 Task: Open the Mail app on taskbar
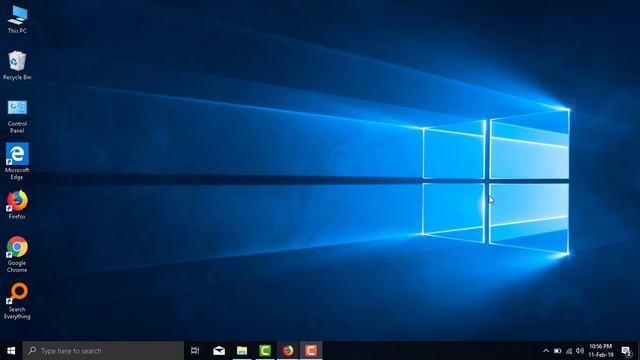pyautogui.click(x=219, y=351)
